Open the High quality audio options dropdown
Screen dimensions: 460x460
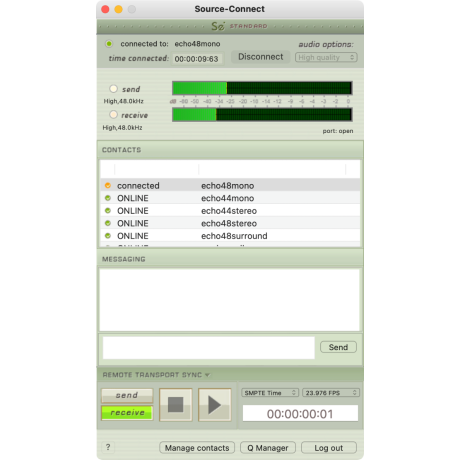(x=326, y=57)
